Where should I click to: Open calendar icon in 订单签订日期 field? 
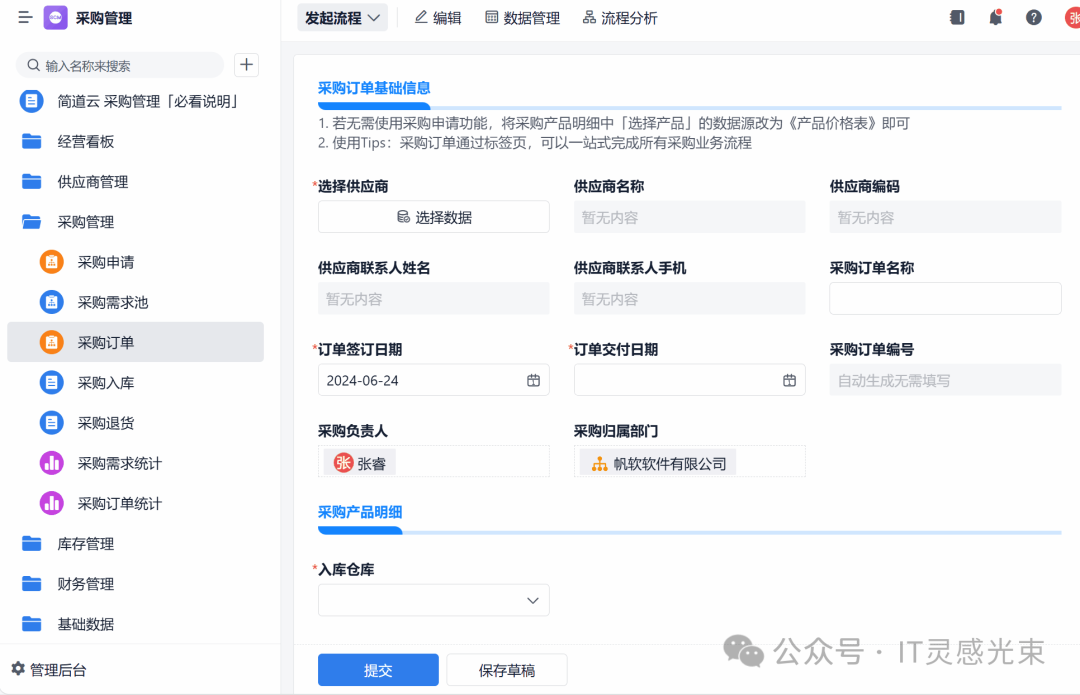(534, 380)
